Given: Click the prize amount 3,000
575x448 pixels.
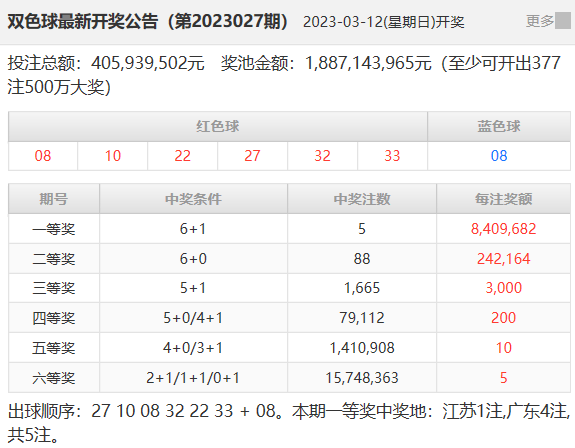Looking at the screenshot, I should [x=503, y=288].
